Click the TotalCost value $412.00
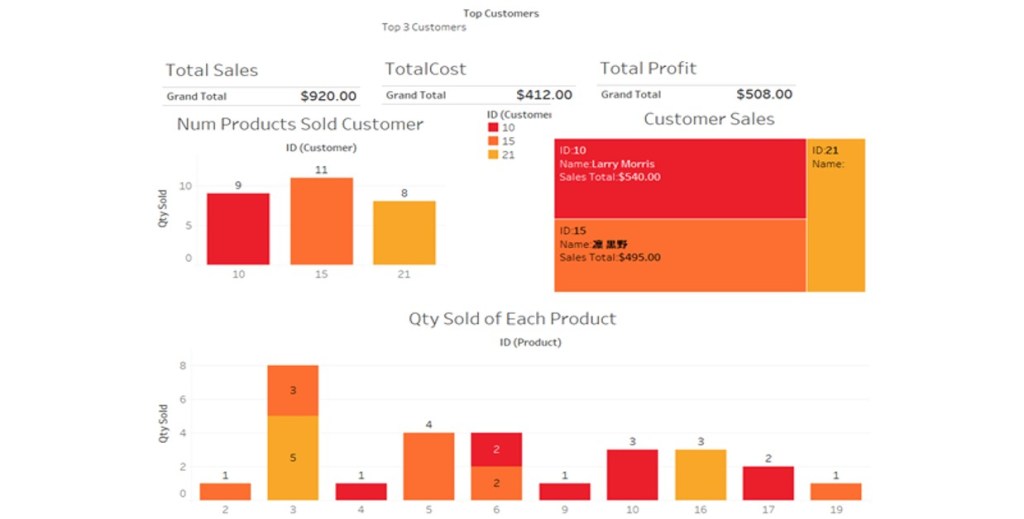 (x=544, y=96)
